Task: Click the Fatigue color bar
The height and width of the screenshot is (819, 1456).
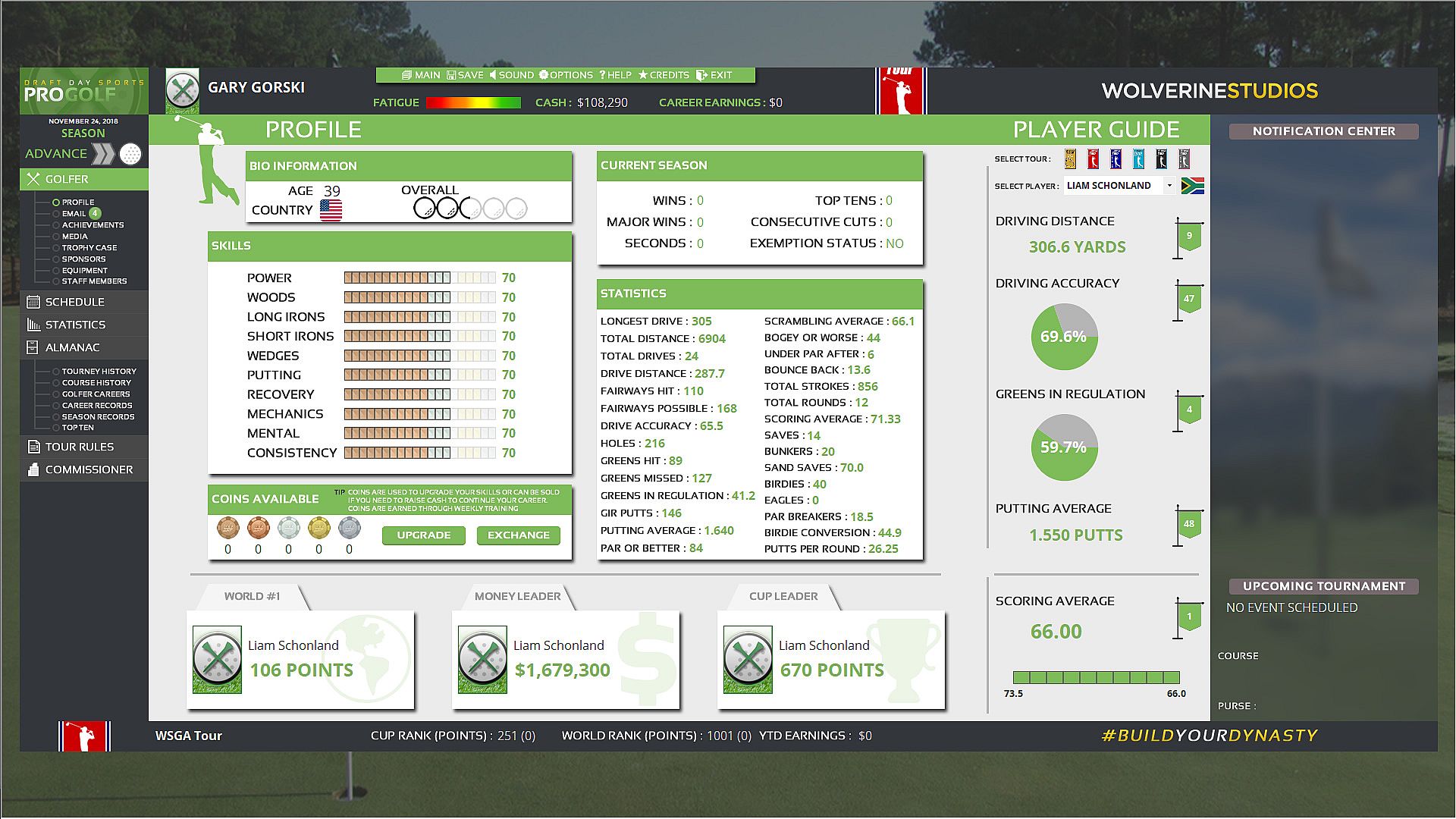Action: pyautogui.click(x=473, y=102)
